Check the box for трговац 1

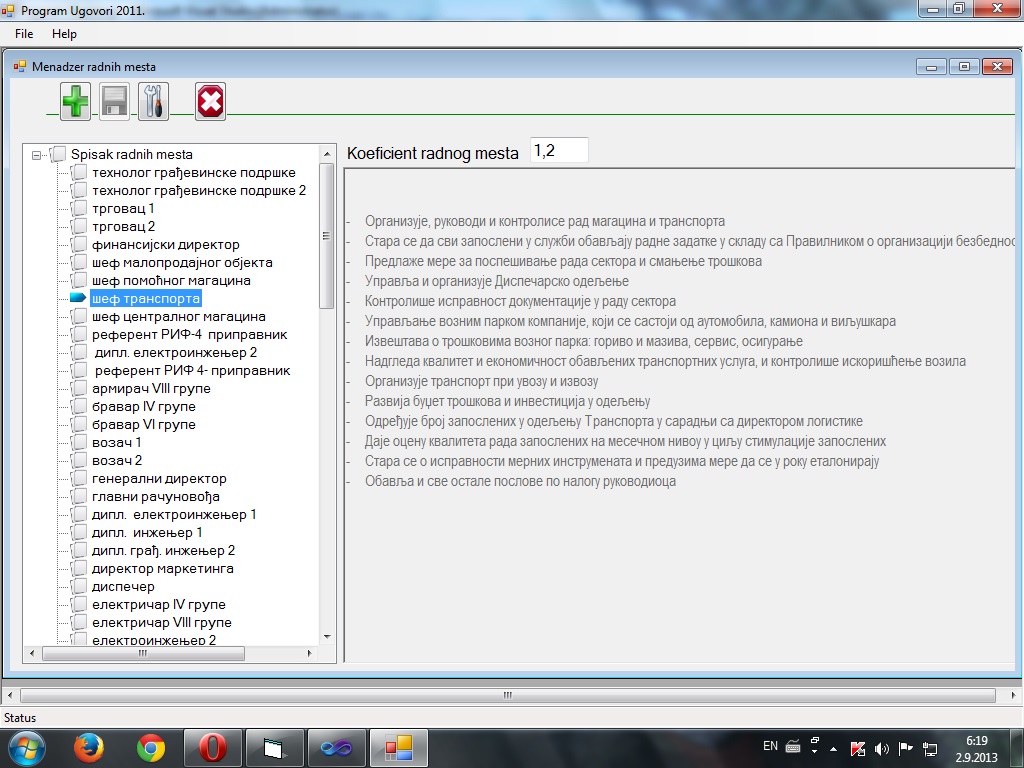(x=79, y=208)
